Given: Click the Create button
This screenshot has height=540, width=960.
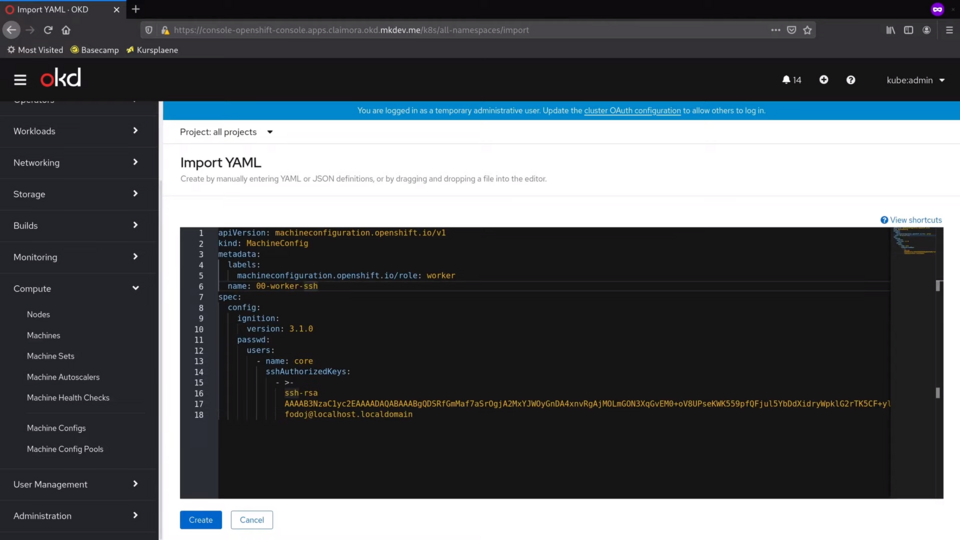Looking at the screenshot, I should (201, 520).
